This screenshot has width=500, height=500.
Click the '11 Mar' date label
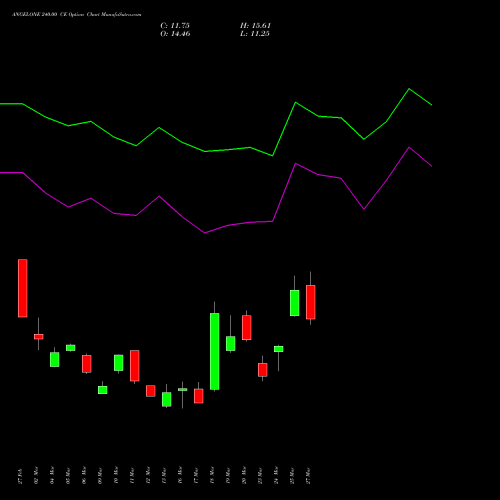[x=132, y=475]
